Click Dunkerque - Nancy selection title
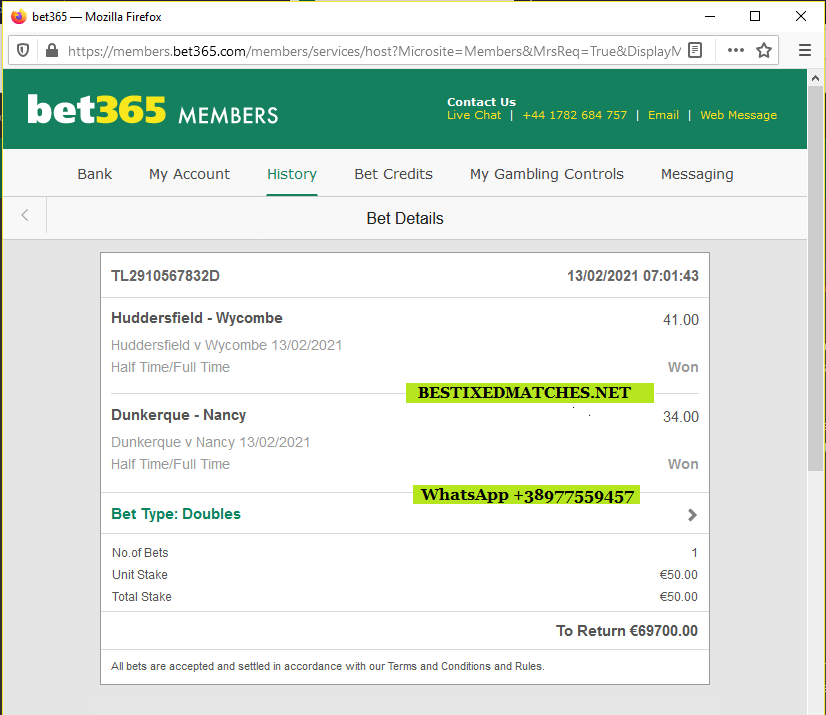826x715 pixels. tap(179, 415)
